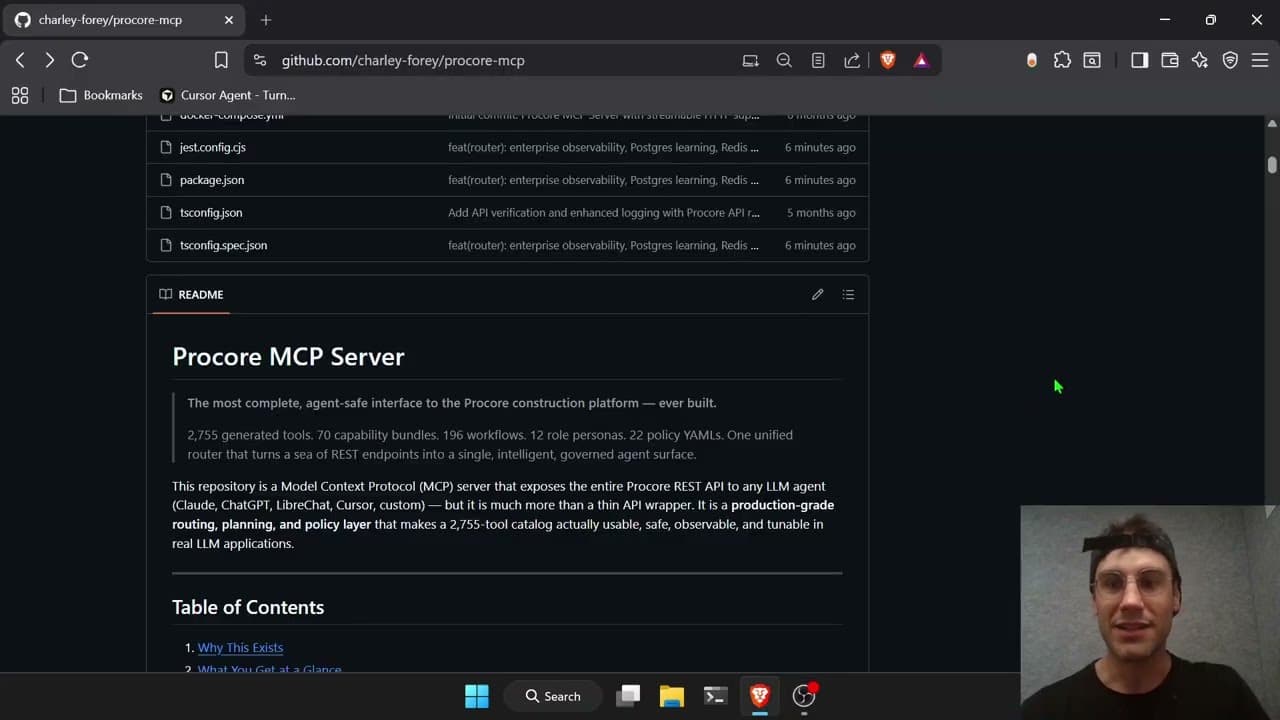The image size is (1280, 720).
Task: Open Task View on the taskbar
Action: (x=628, y=696)
